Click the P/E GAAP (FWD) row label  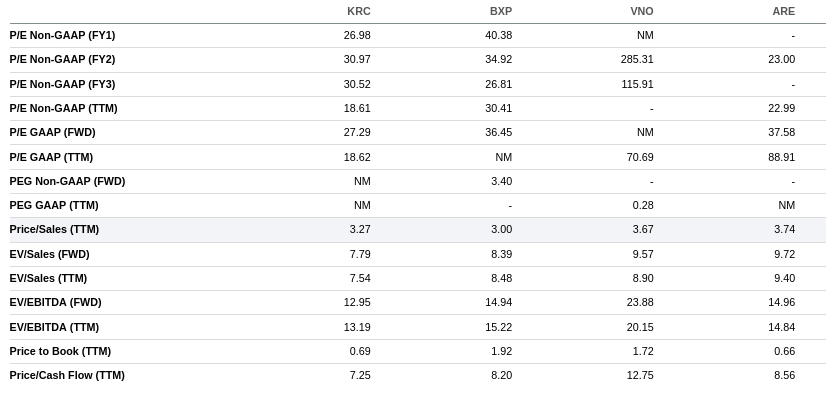52,132
